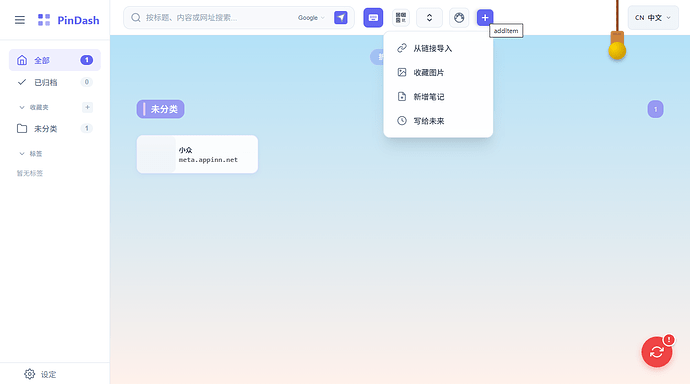Select 从链接导入 menu entry

point(438,48)
